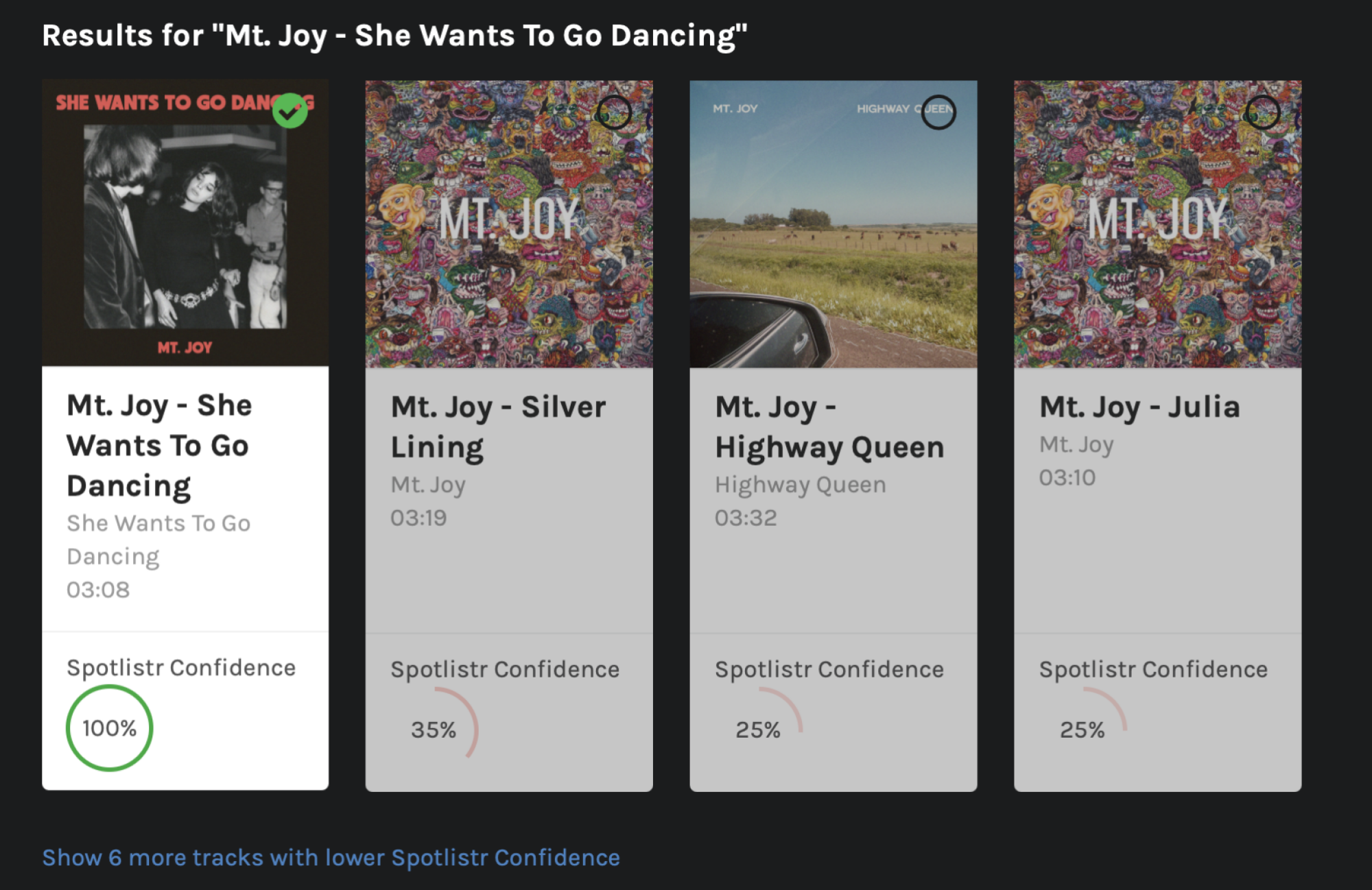Show 6 more tracks with lower Spotlistr Confidence
This screenshot has height=890, width=1372.
pyautogui.click(x=331, y=858)
